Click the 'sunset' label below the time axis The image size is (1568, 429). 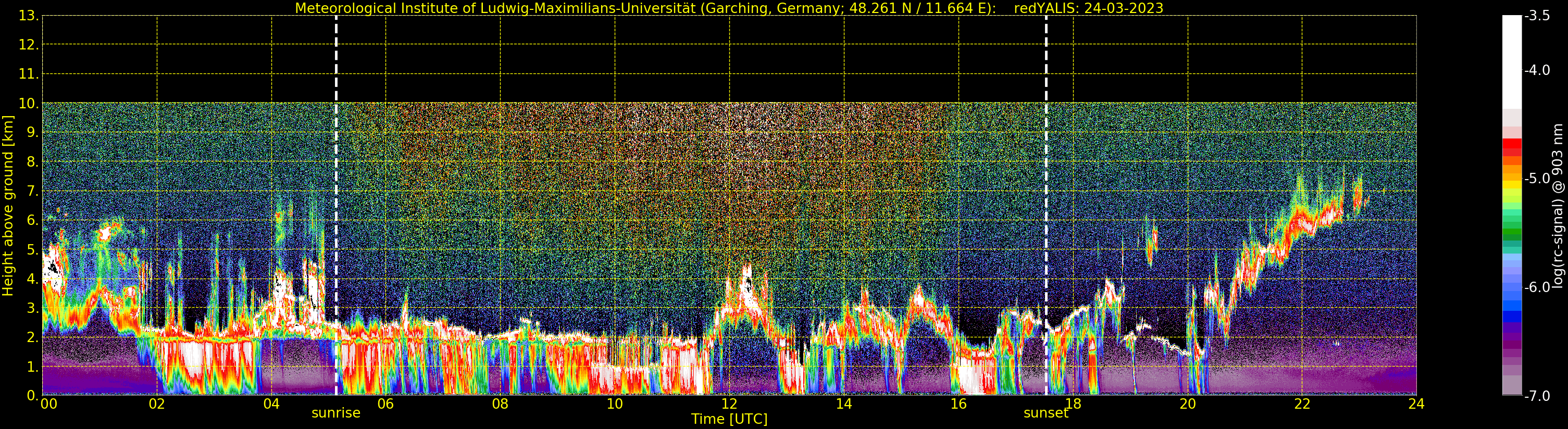coord(1046,413)
